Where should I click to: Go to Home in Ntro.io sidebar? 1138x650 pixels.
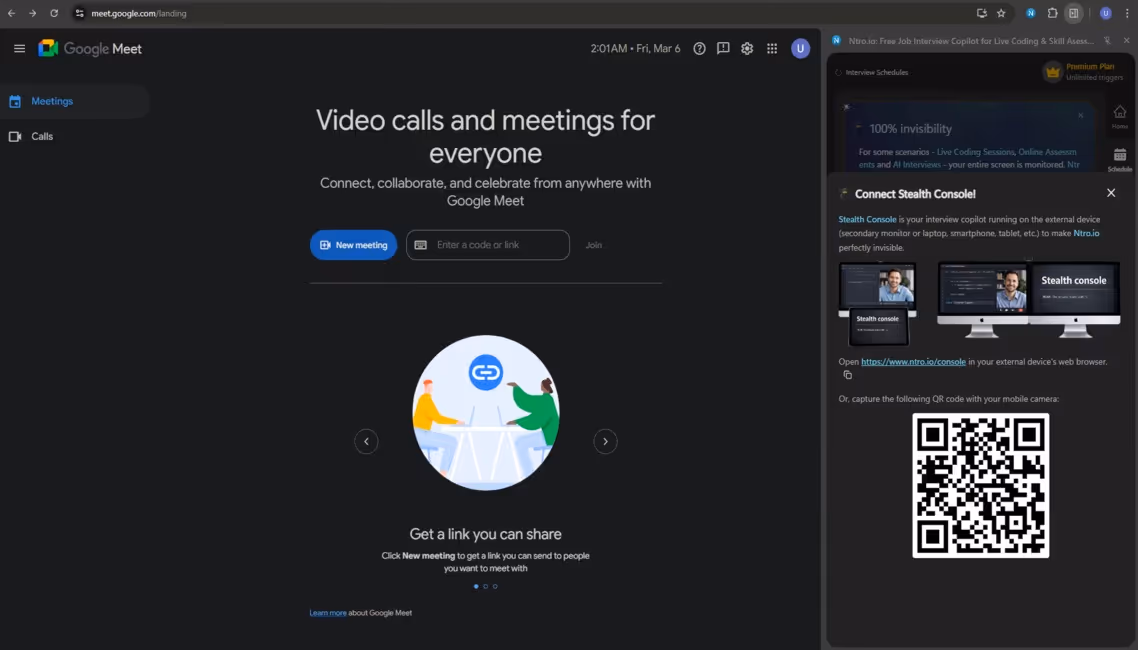point(1120,116)
